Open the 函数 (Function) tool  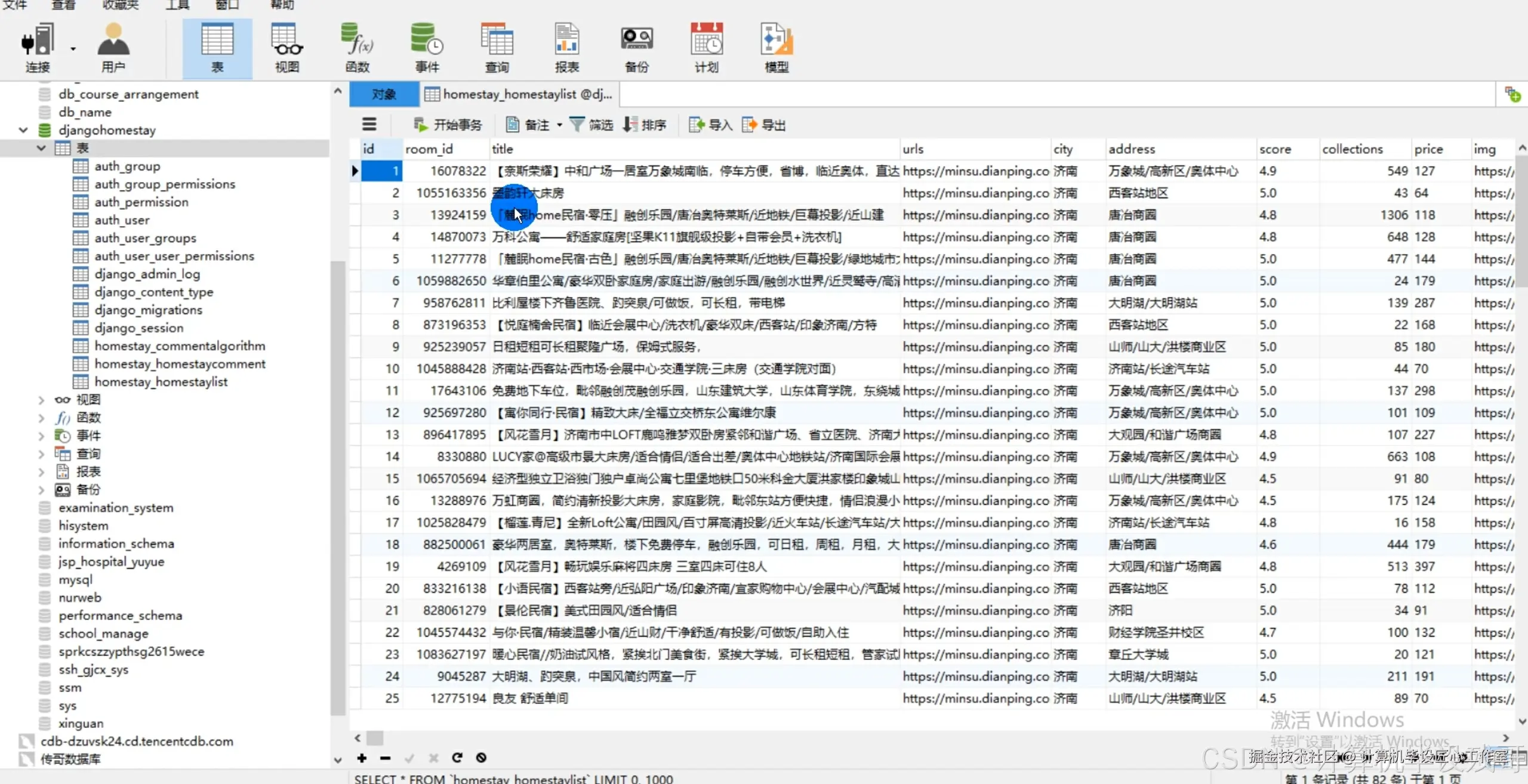click(356, 48)
